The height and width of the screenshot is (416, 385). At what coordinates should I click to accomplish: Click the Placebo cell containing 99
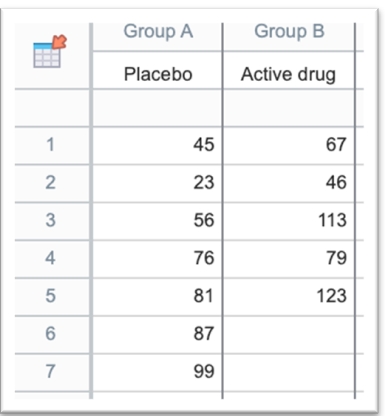(x=157, y=372)
